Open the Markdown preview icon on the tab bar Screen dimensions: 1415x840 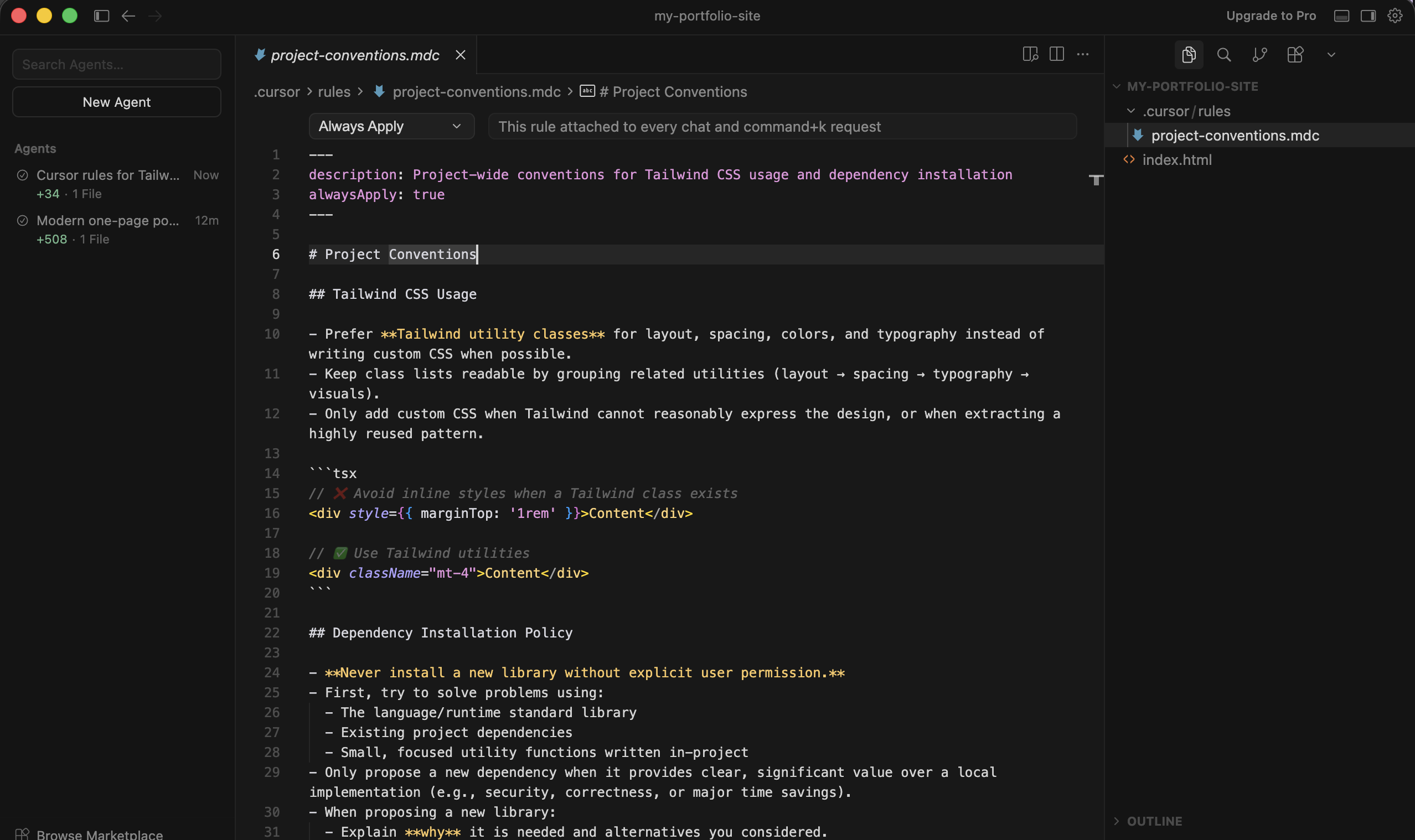[1030, 54]
